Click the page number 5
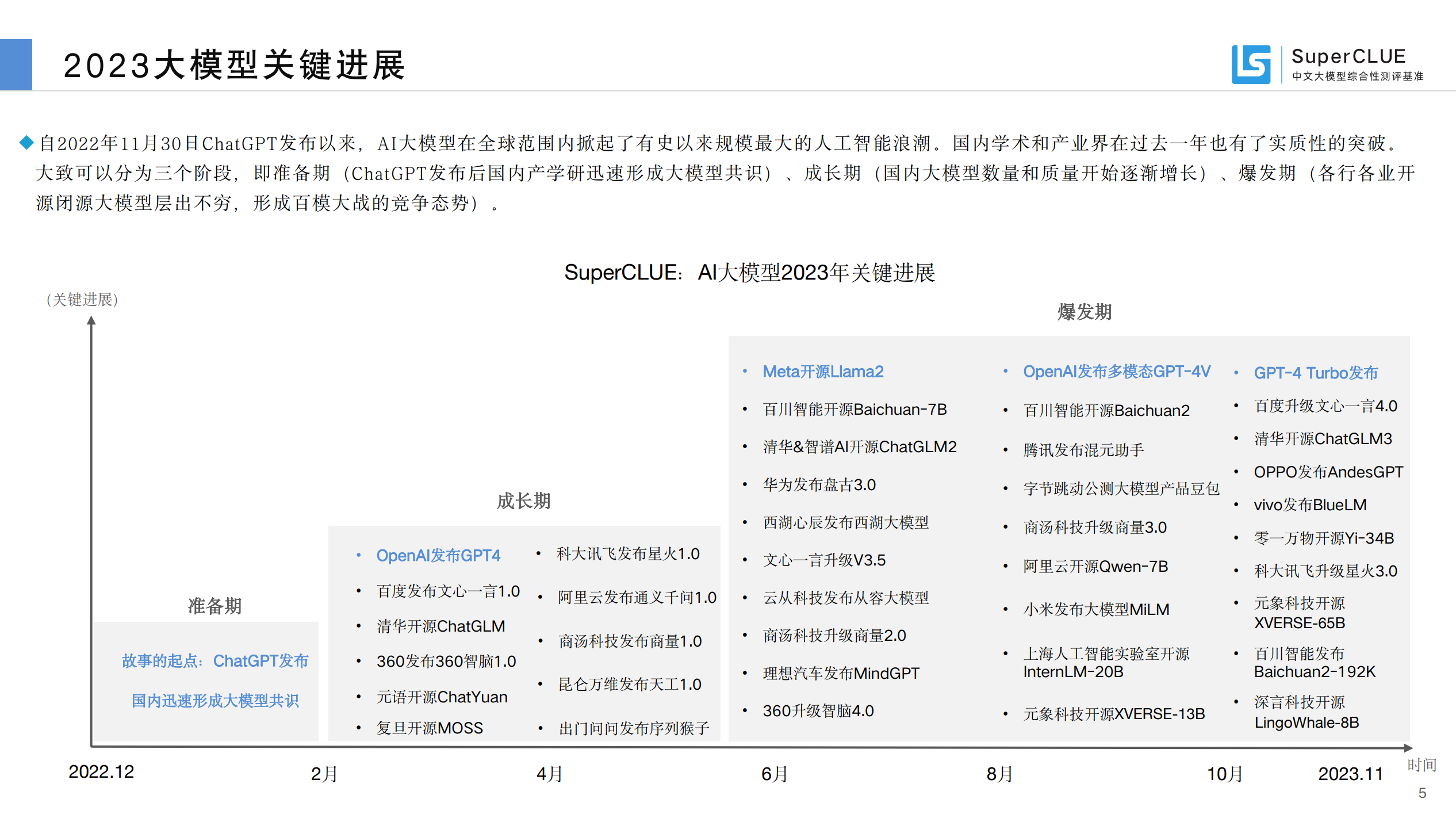Viewport: 1456px width, 818px height. (1422, 793)
